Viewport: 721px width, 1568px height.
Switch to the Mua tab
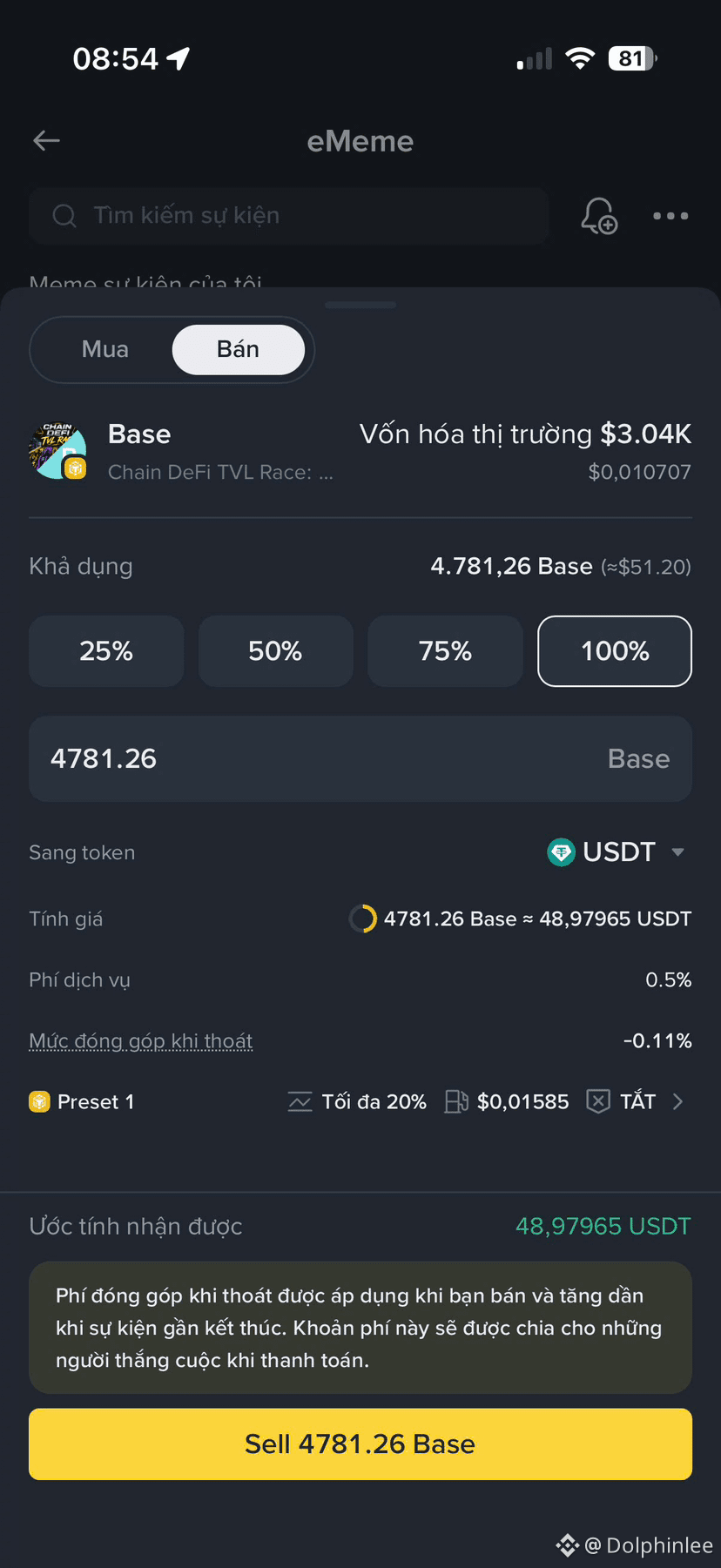pyautogui.click(x=105, y=349)
